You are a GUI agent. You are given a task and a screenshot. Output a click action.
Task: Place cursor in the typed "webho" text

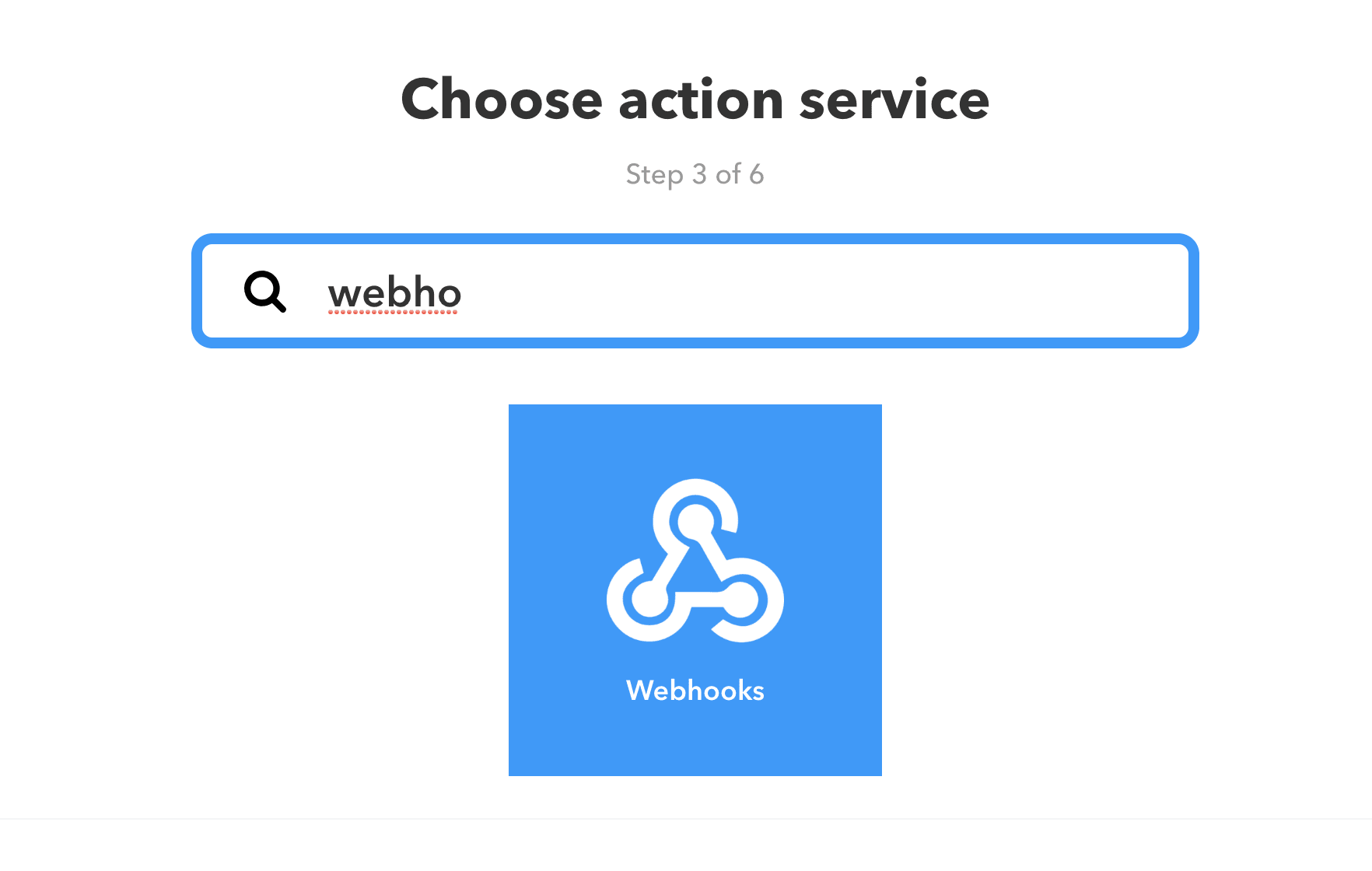point(394,293)
